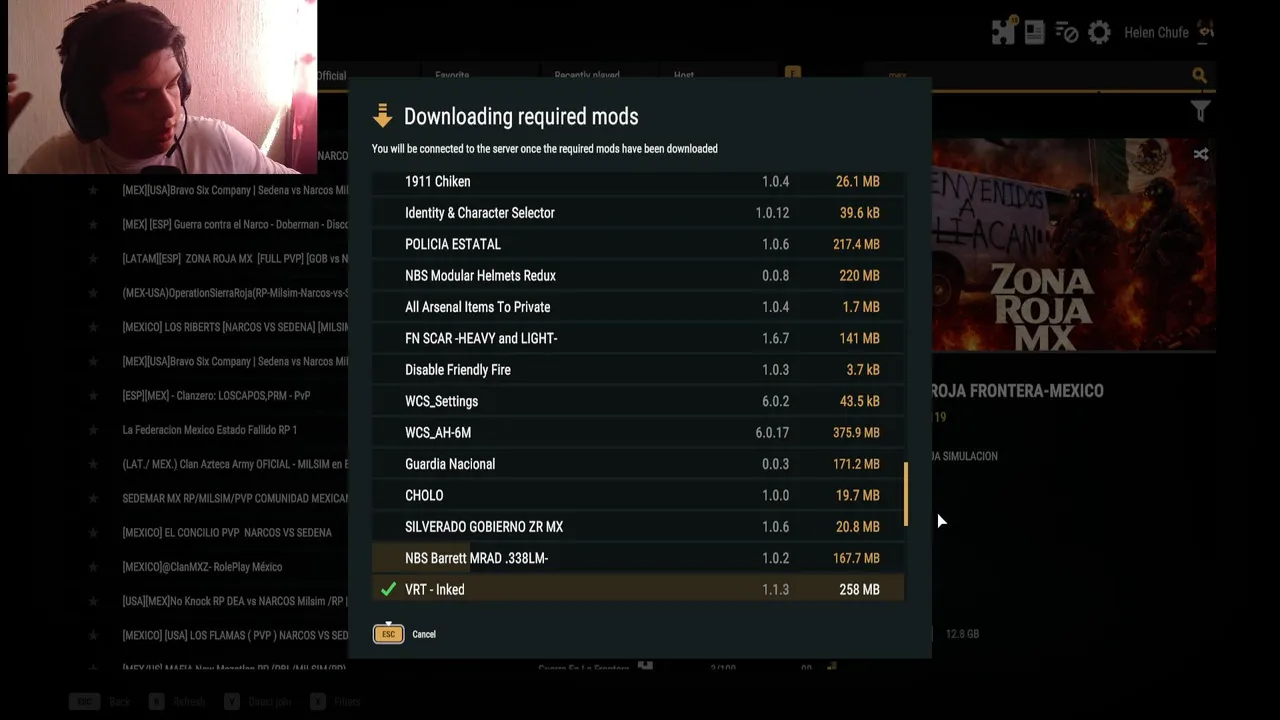Toggle favorite star for LOS RIBERTS server

point(93,327)
